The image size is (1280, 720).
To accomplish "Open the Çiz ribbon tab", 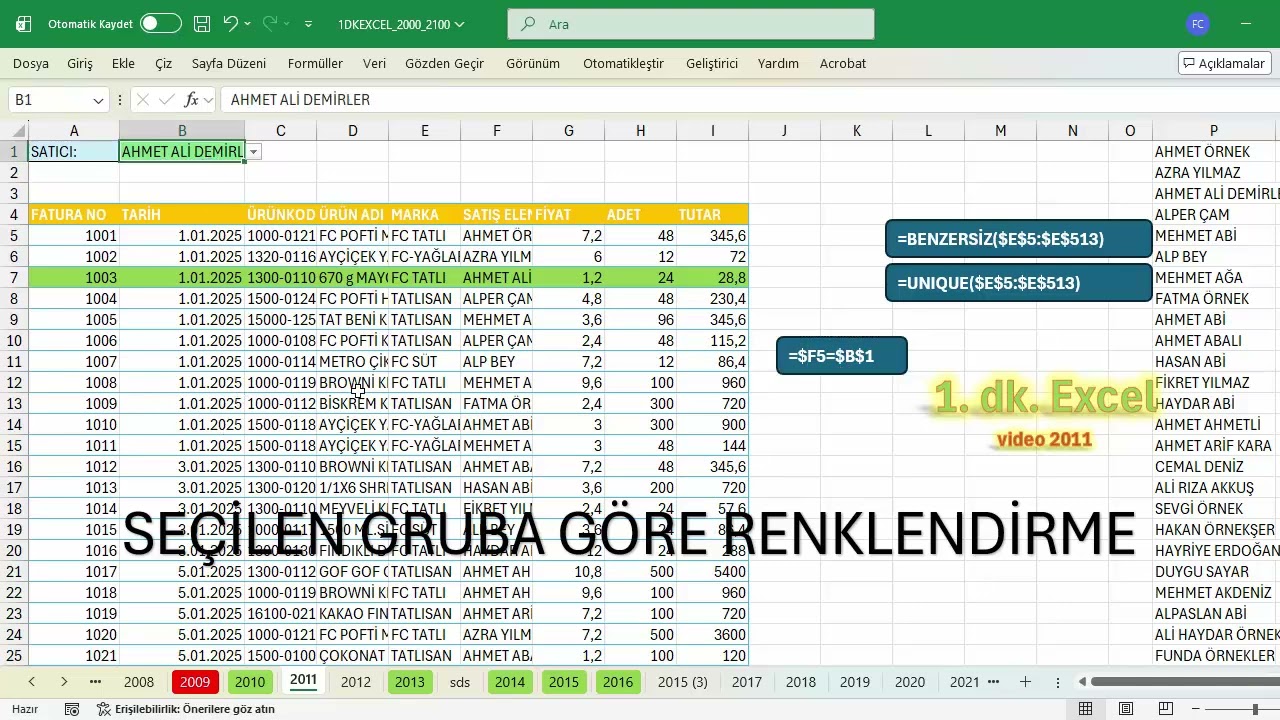I will tap(164, 63).
